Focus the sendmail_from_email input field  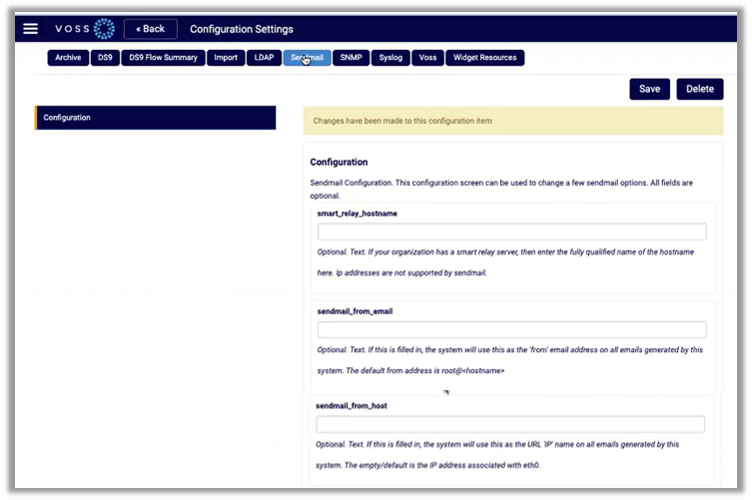click(x=512, y=330)
